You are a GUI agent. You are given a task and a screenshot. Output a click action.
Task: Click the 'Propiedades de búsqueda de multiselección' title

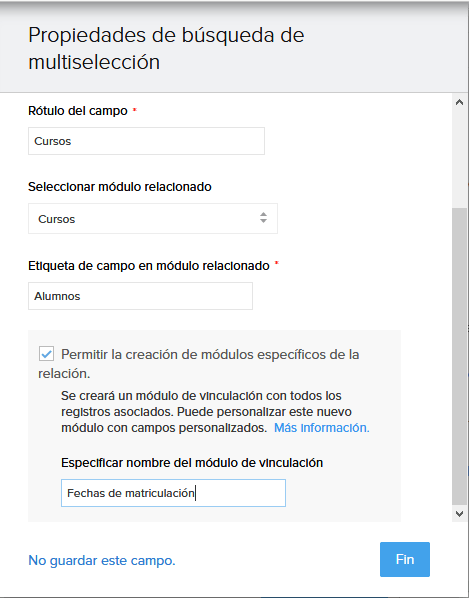(x=166, y=48)
